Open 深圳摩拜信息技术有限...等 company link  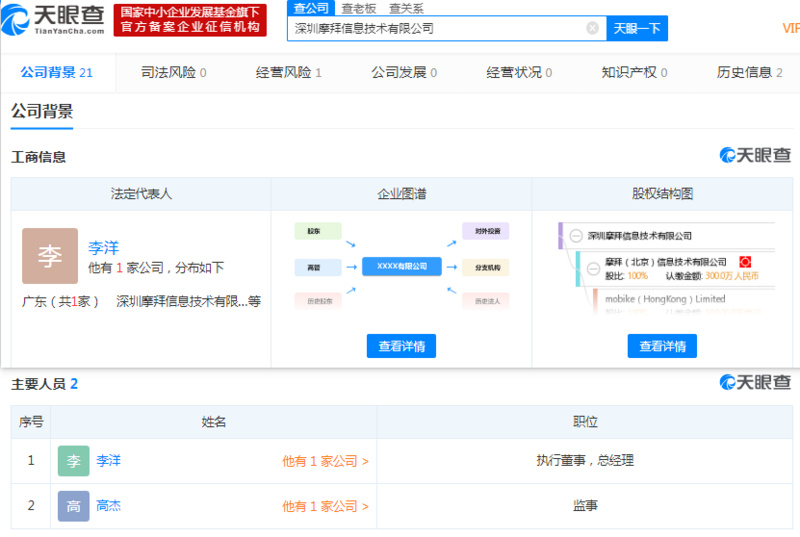188,301
